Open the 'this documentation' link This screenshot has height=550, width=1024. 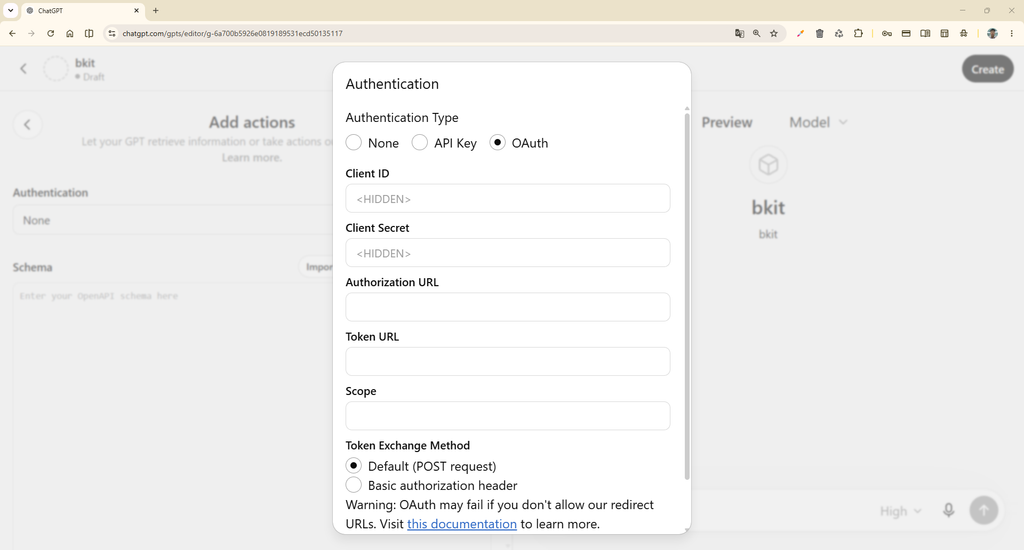(x=462, y=524)
